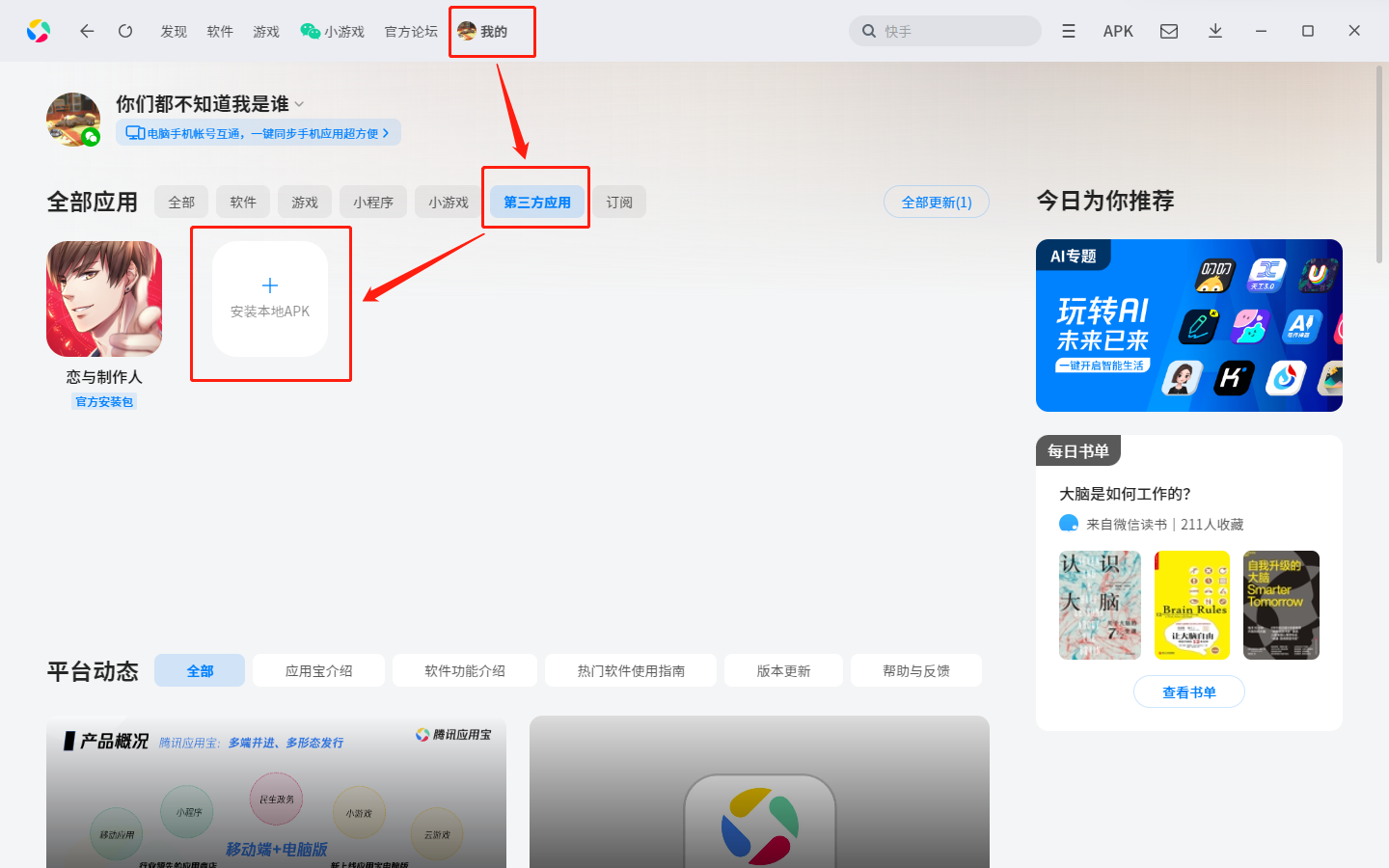
Task: Open the message center envelope icon
Action: tap(1168, 30)
